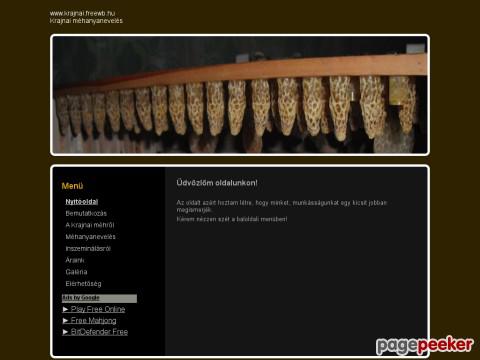Go to the Bemutatkozás page

point(86,213)
